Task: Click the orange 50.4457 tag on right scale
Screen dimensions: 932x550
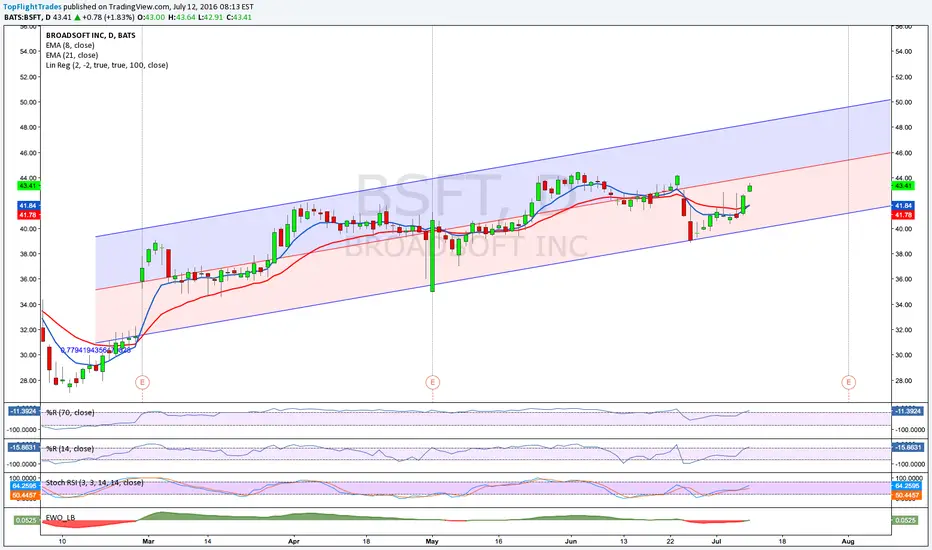Action: [907, 495]
